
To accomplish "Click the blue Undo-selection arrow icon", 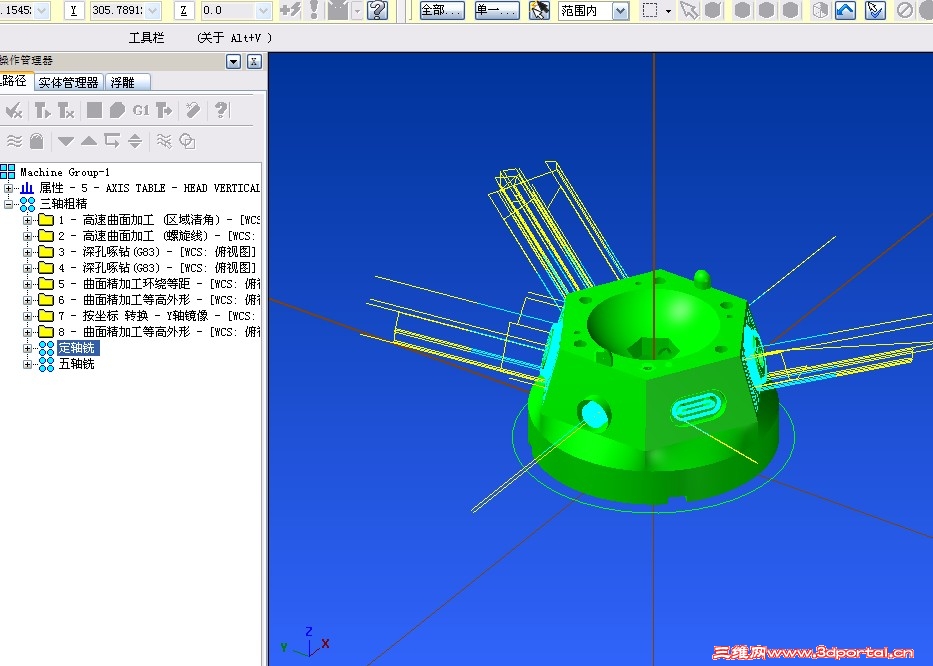I will pos(846,10).
